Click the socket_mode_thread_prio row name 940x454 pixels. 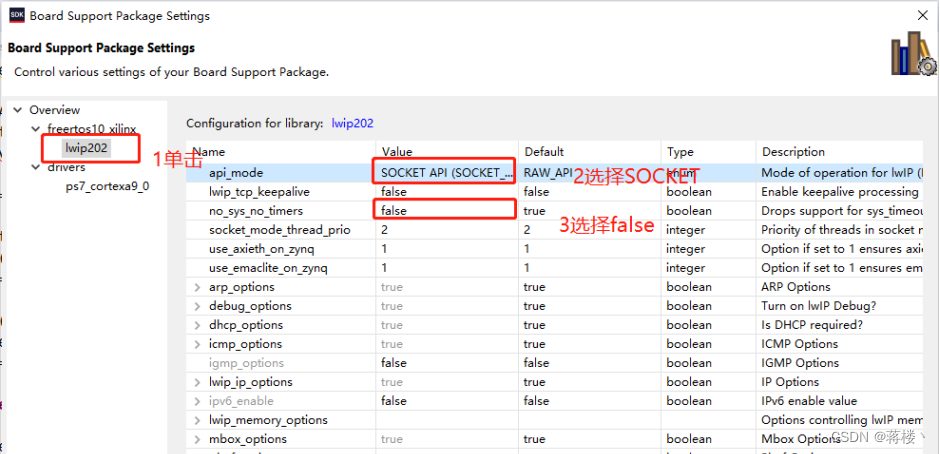click(279, 230)
